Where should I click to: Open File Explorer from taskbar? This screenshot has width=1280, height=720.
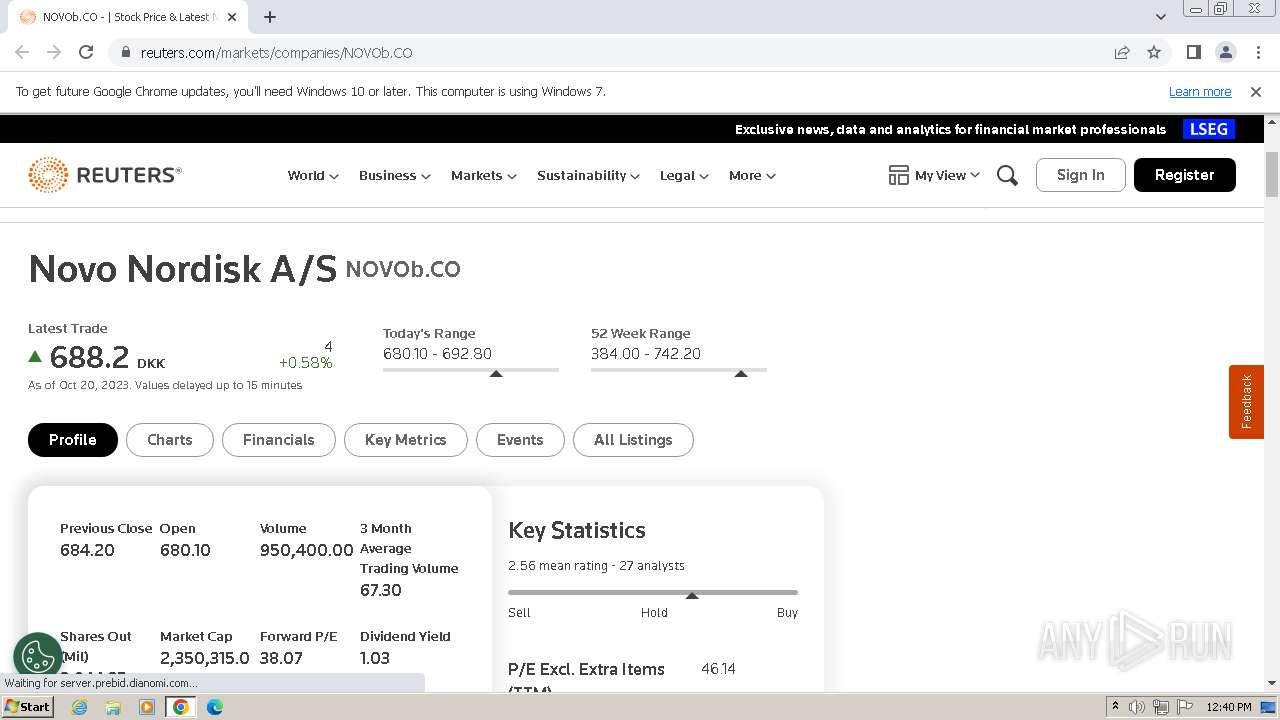(x=113, y=707)
